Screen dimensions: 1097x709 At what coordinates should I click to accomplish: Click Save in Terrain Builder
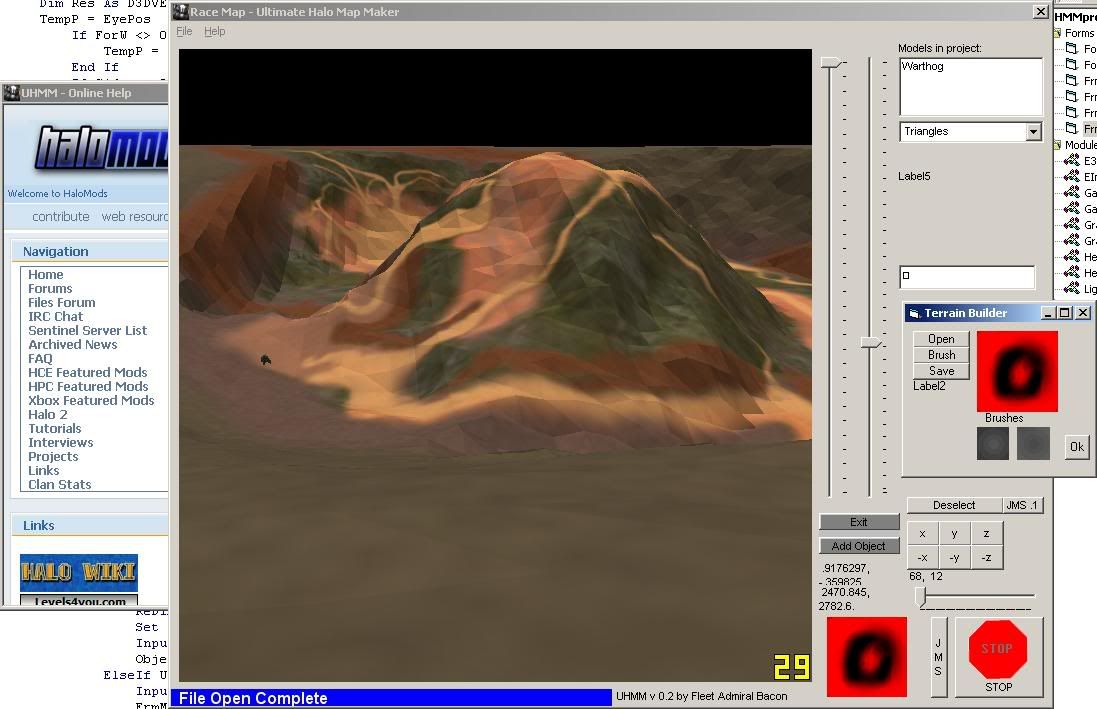[941, 371]
